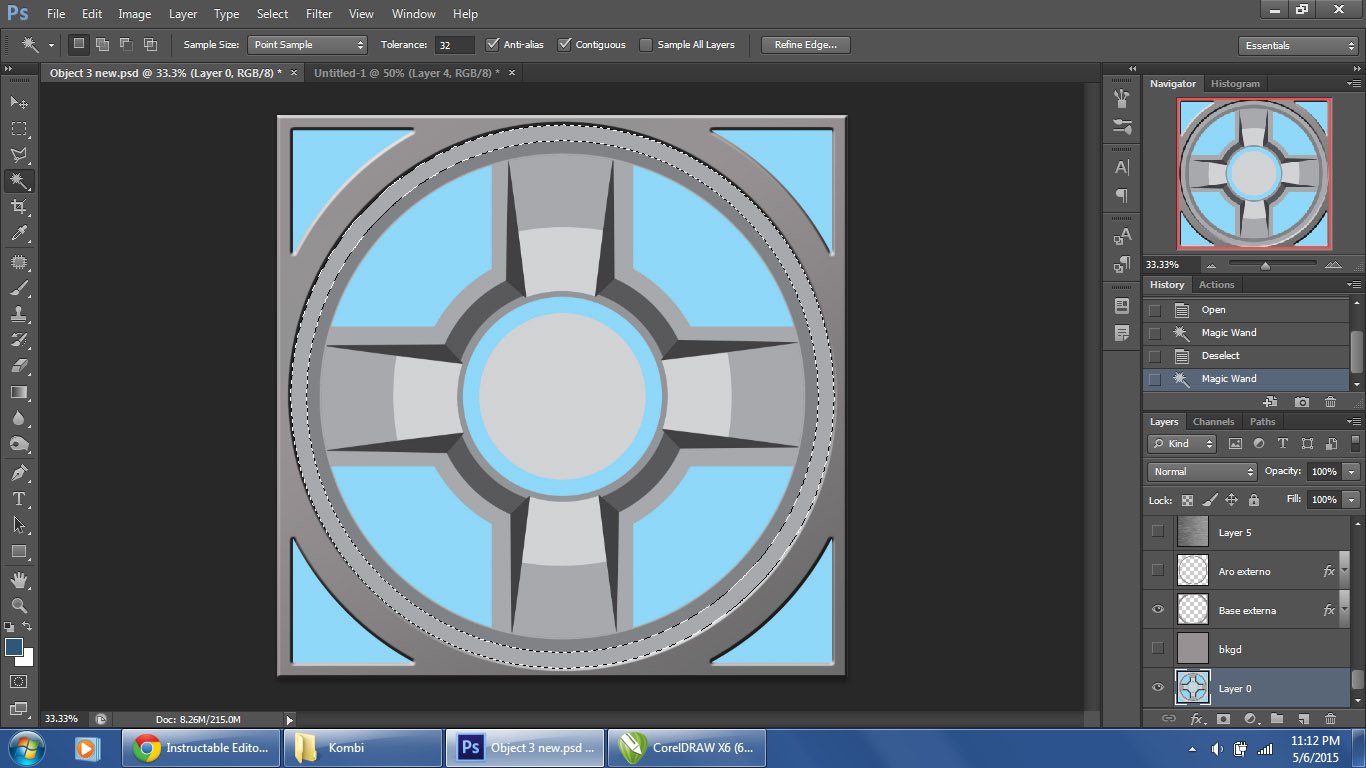Activate the Zoom tool
This screenshot has height=768, width=1366.
[x=19, y=606]
